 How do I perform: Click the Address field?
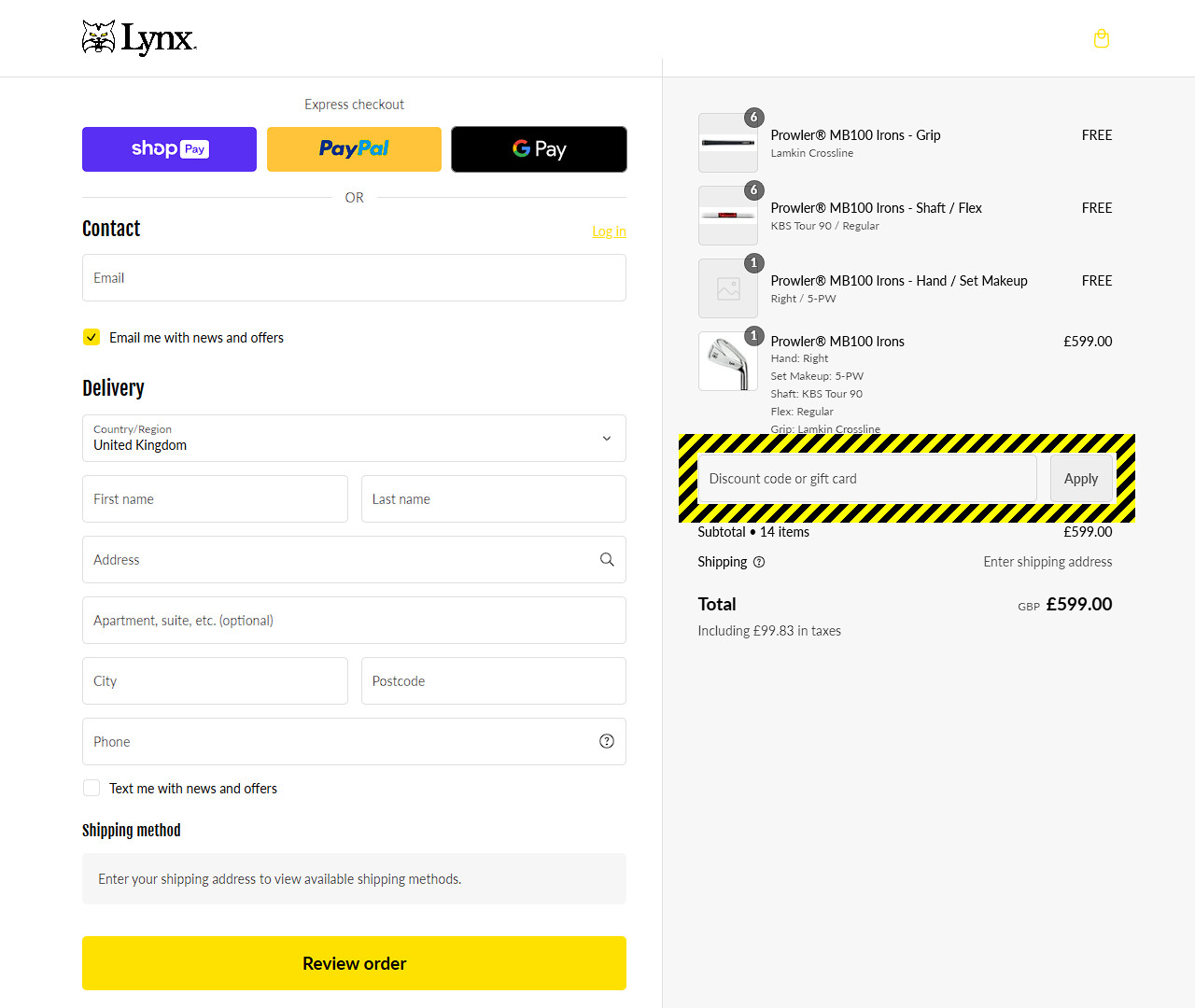tap(354, 560)
